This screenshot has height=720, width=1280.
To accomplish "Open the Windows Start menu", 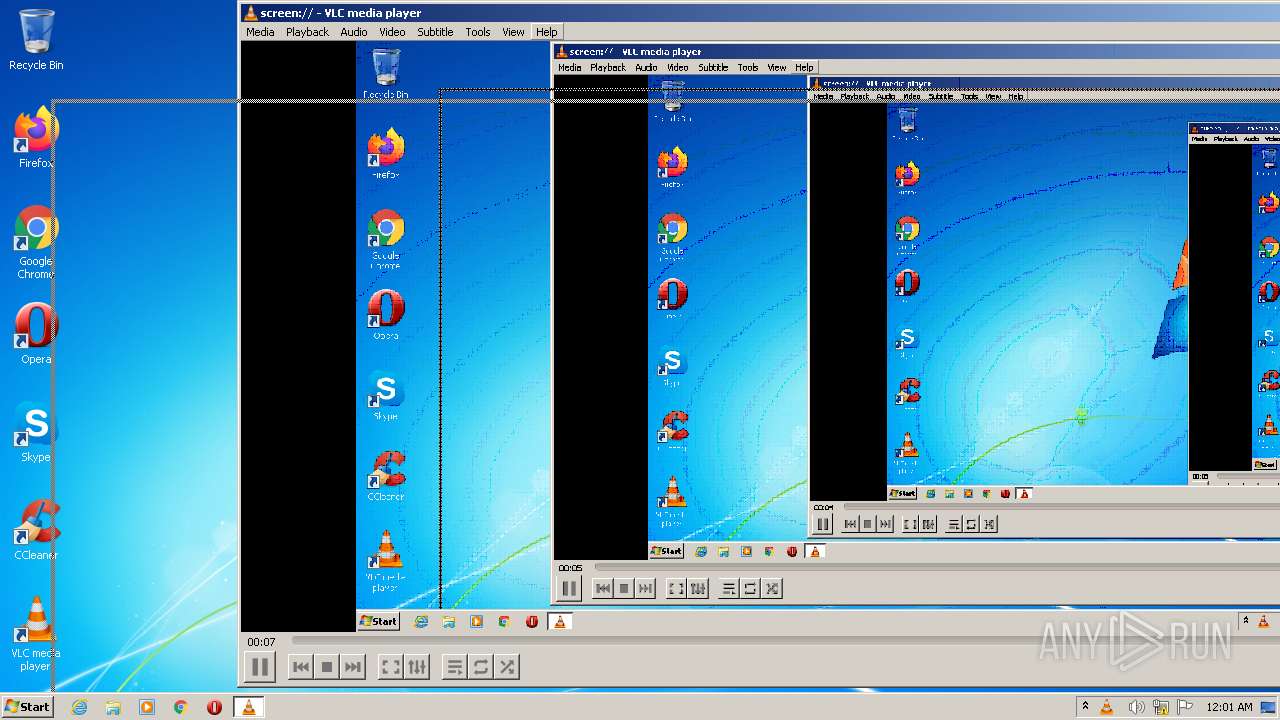I will tap(27, 706).
